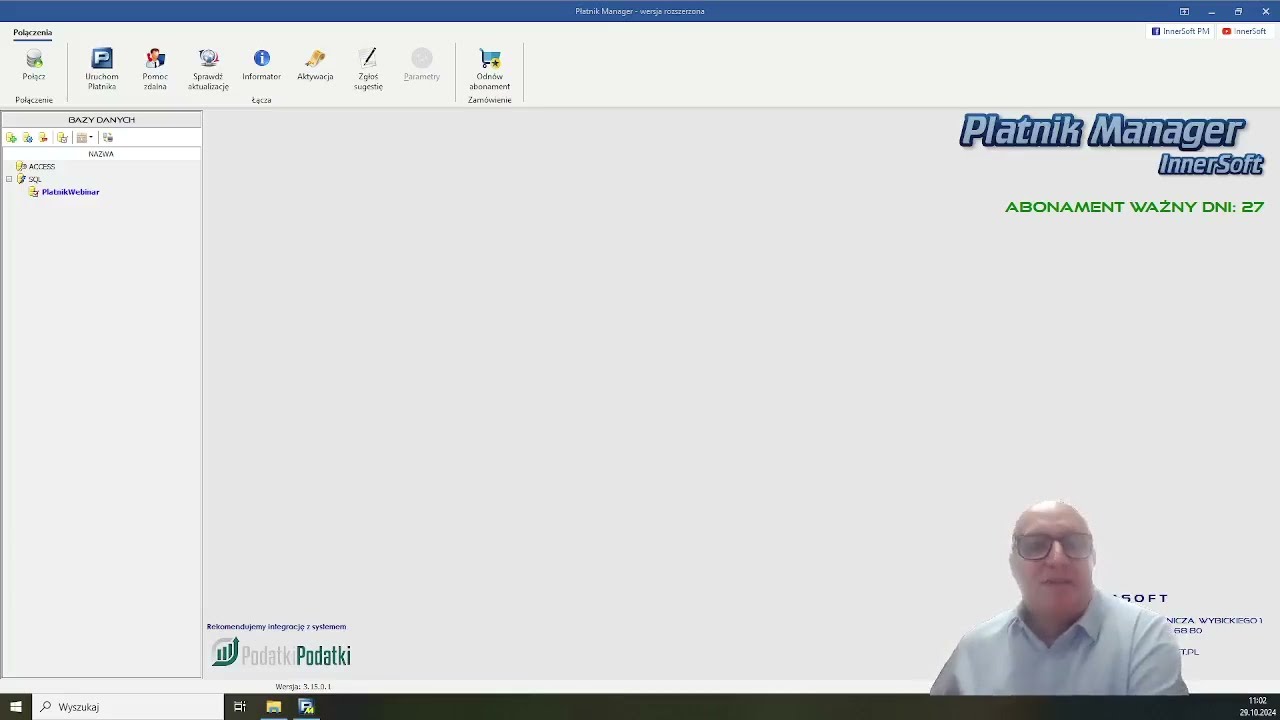This screenshot has height=720, width=1280.
Task: Open InnerSoft PM Facebook link
Action: pos(1181,31)
